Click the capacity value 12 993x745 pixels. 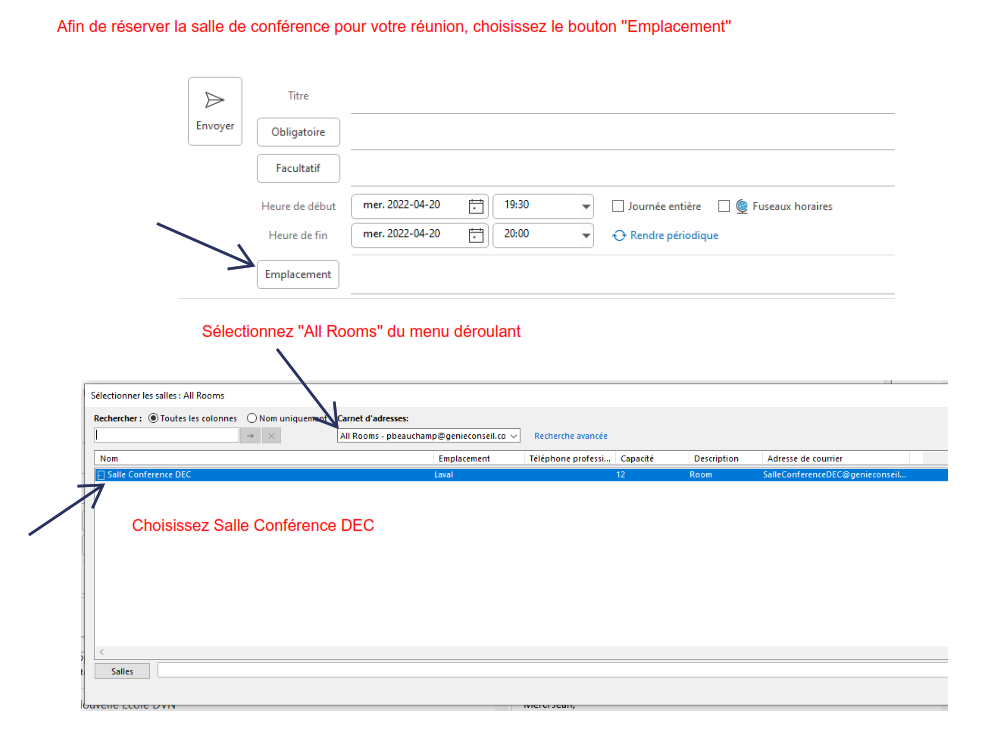[621, 474]
